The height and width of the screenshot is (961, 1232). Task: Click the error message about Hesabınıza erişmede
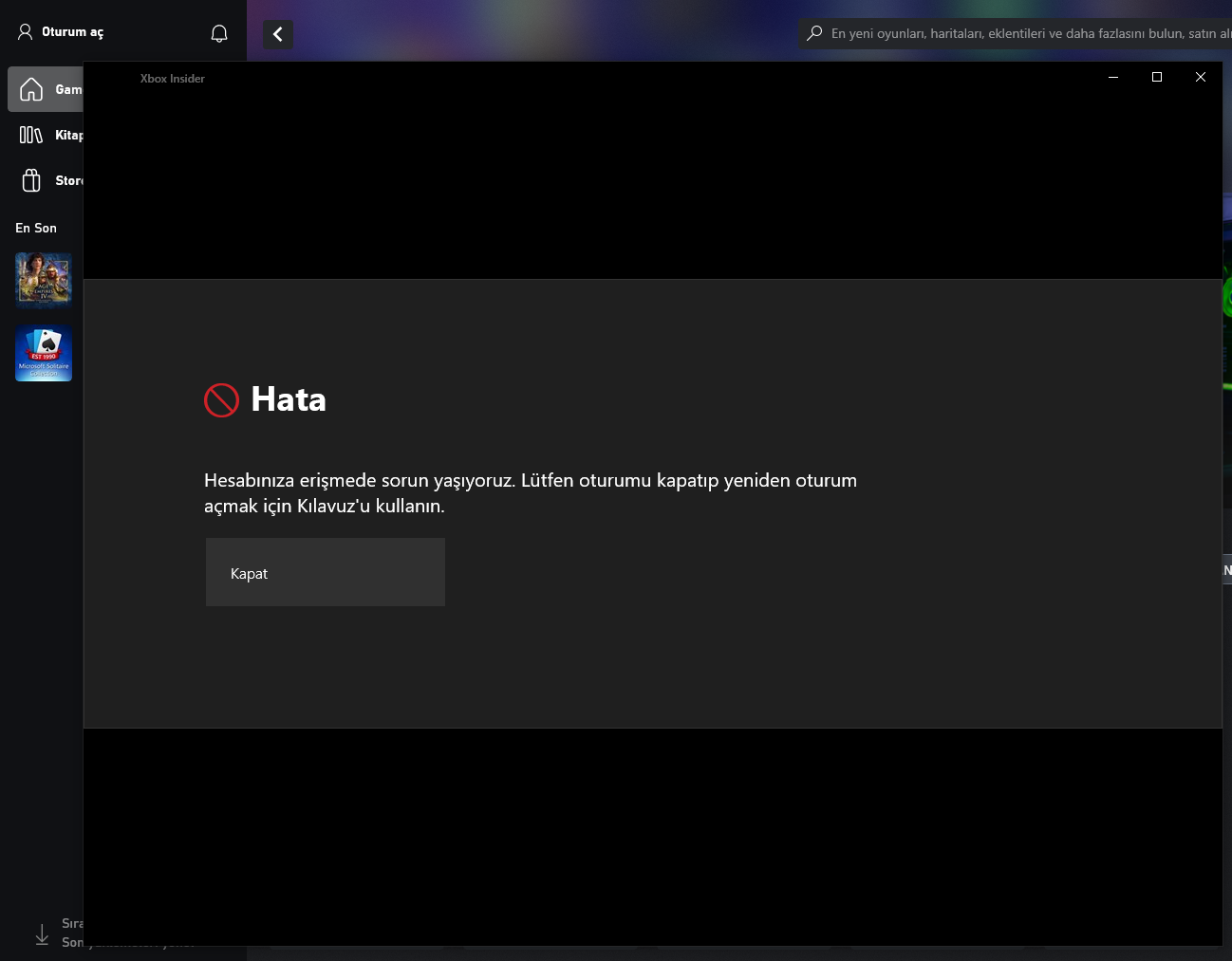[531, 492]
